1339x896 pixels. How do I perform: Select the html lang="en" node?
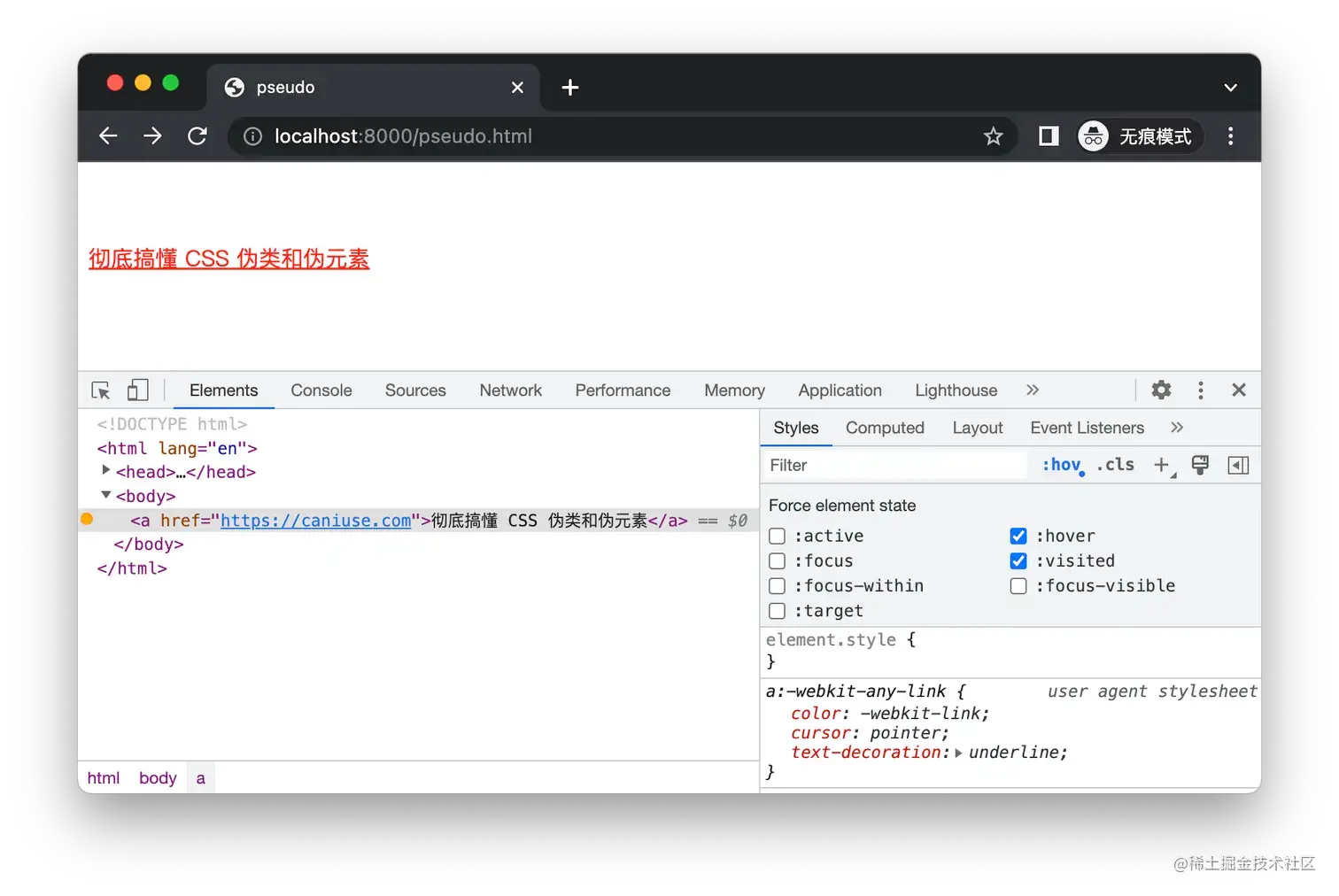pyautogui.click(x=177, y=448)
